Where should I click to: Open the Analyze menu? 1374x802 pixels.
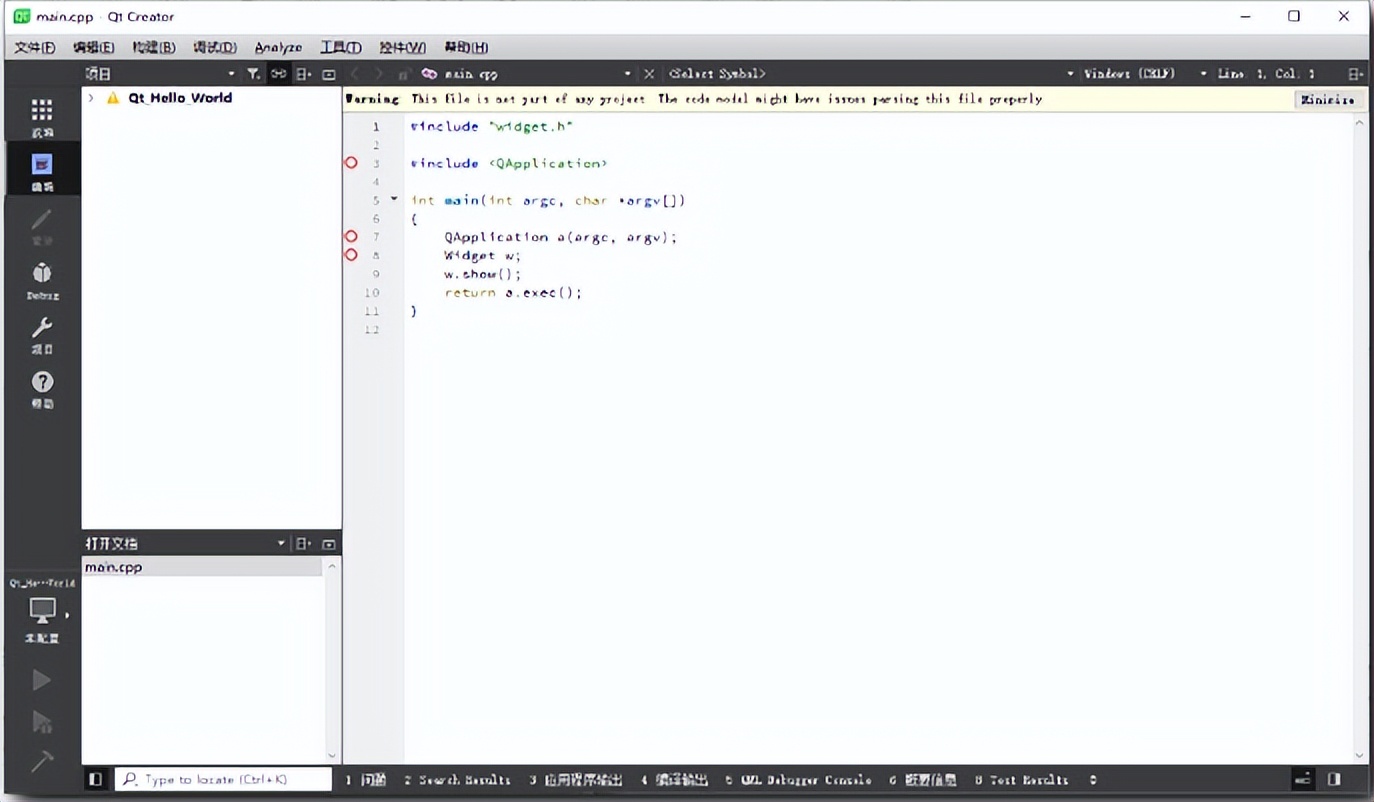point(278,47)
